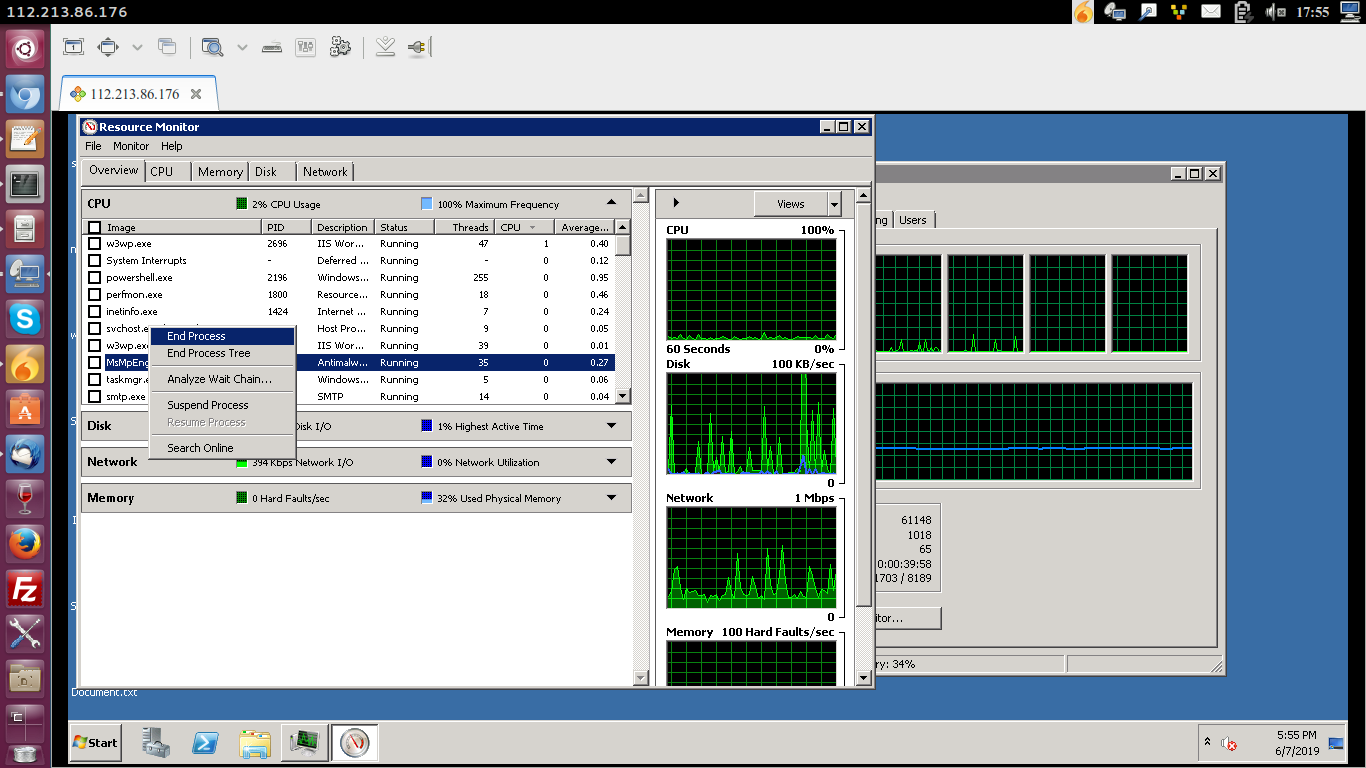Switch to the Network tab
The height and width of the screenshot is (768, 1366).
coord(325,172)
